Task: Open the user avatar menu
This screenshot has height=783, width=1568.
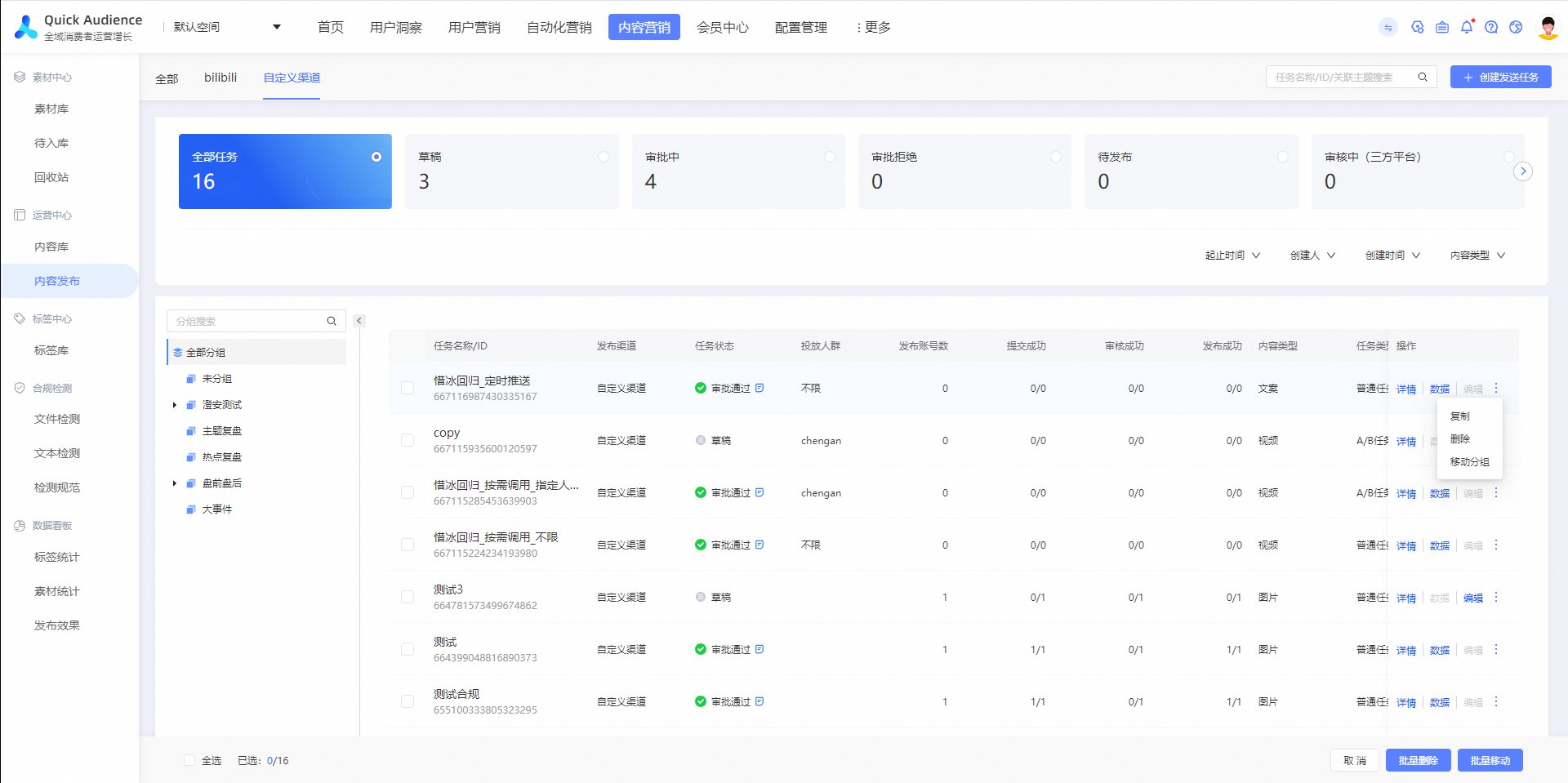Action: tap(1548, 27)
